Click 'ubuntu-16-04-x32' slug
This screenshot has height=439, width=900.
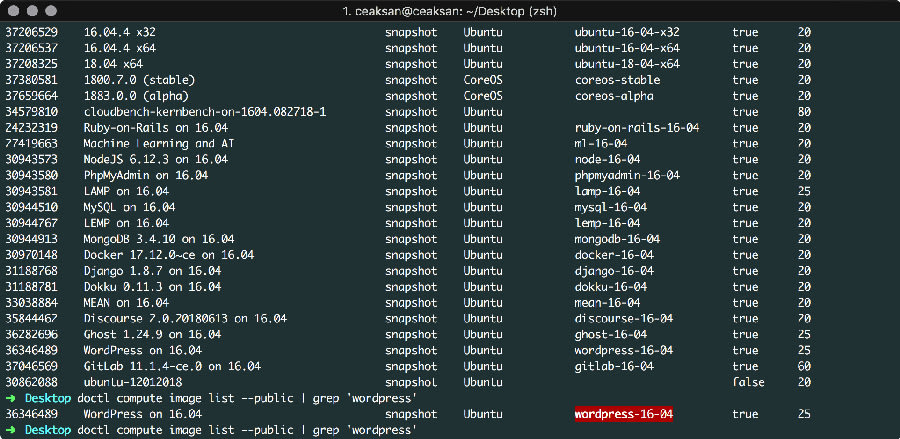[x=627, y=32]
